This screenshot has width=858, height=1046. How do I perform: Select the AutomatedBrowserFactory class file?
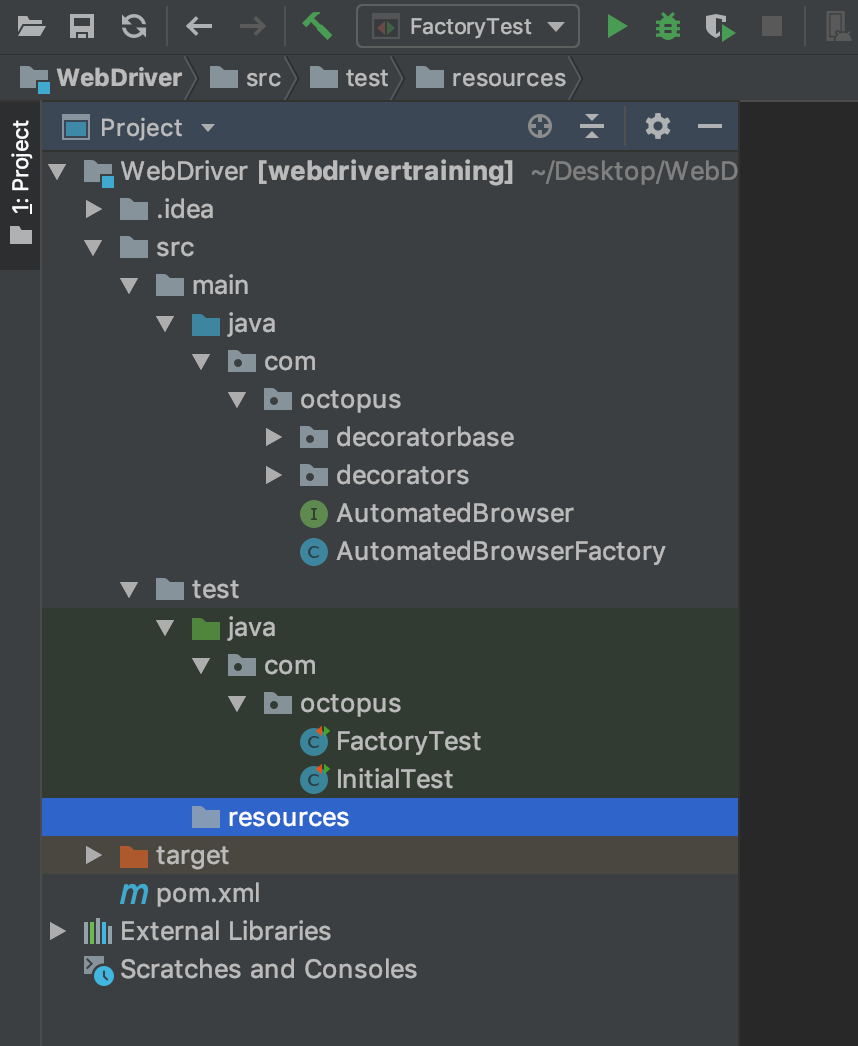click(x=500, y=551)
